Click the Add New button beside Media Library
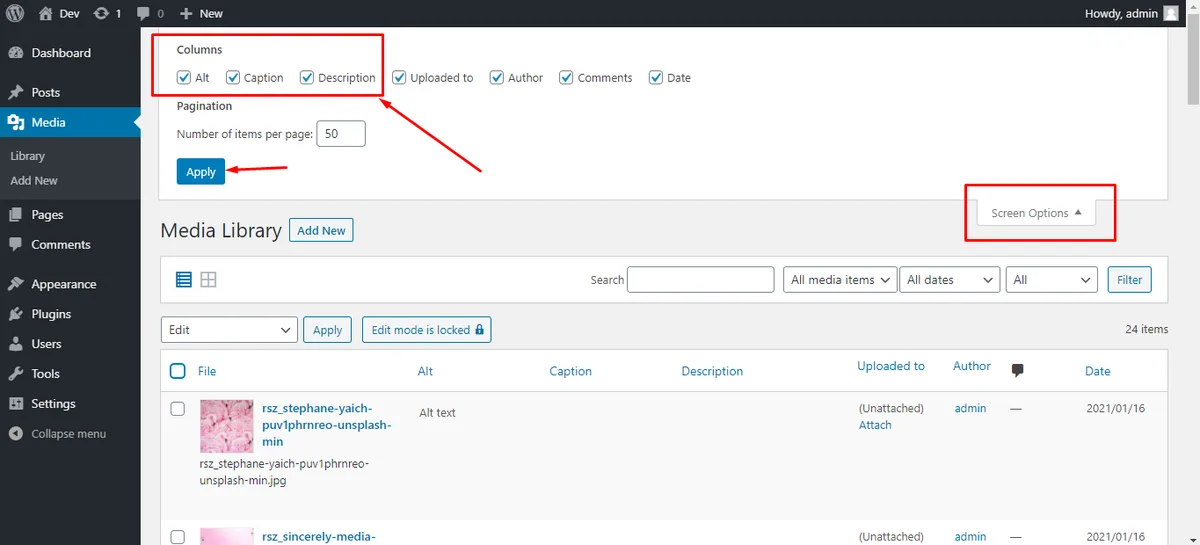This screenshot has width=1200, height=545. tap(321, 230)
